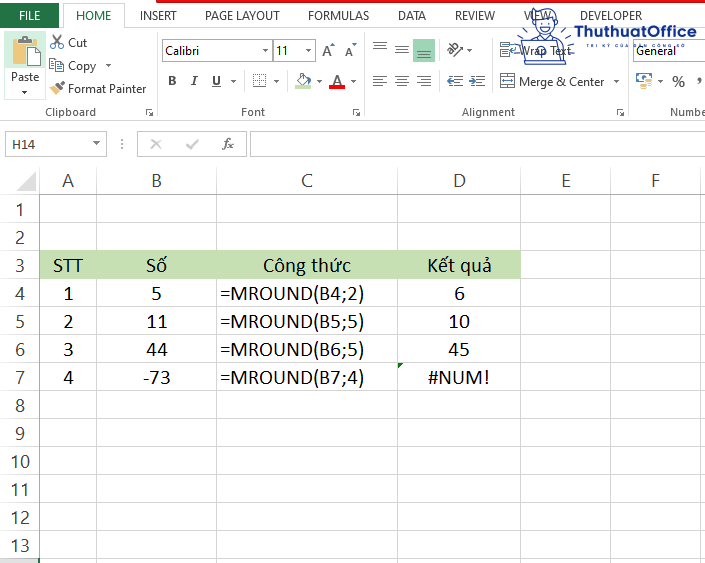Image resolution: width=705 pixels, height=563 pixels.
Task: Click Insert Function fx icon
Action: click(228, 144)
